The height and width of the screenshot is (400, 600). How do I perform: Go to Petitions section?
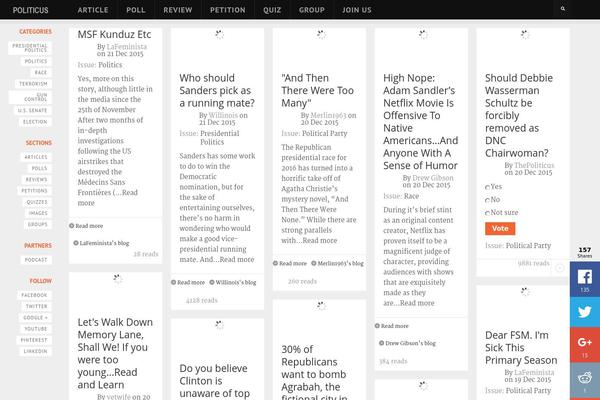[x=34, y=191]
